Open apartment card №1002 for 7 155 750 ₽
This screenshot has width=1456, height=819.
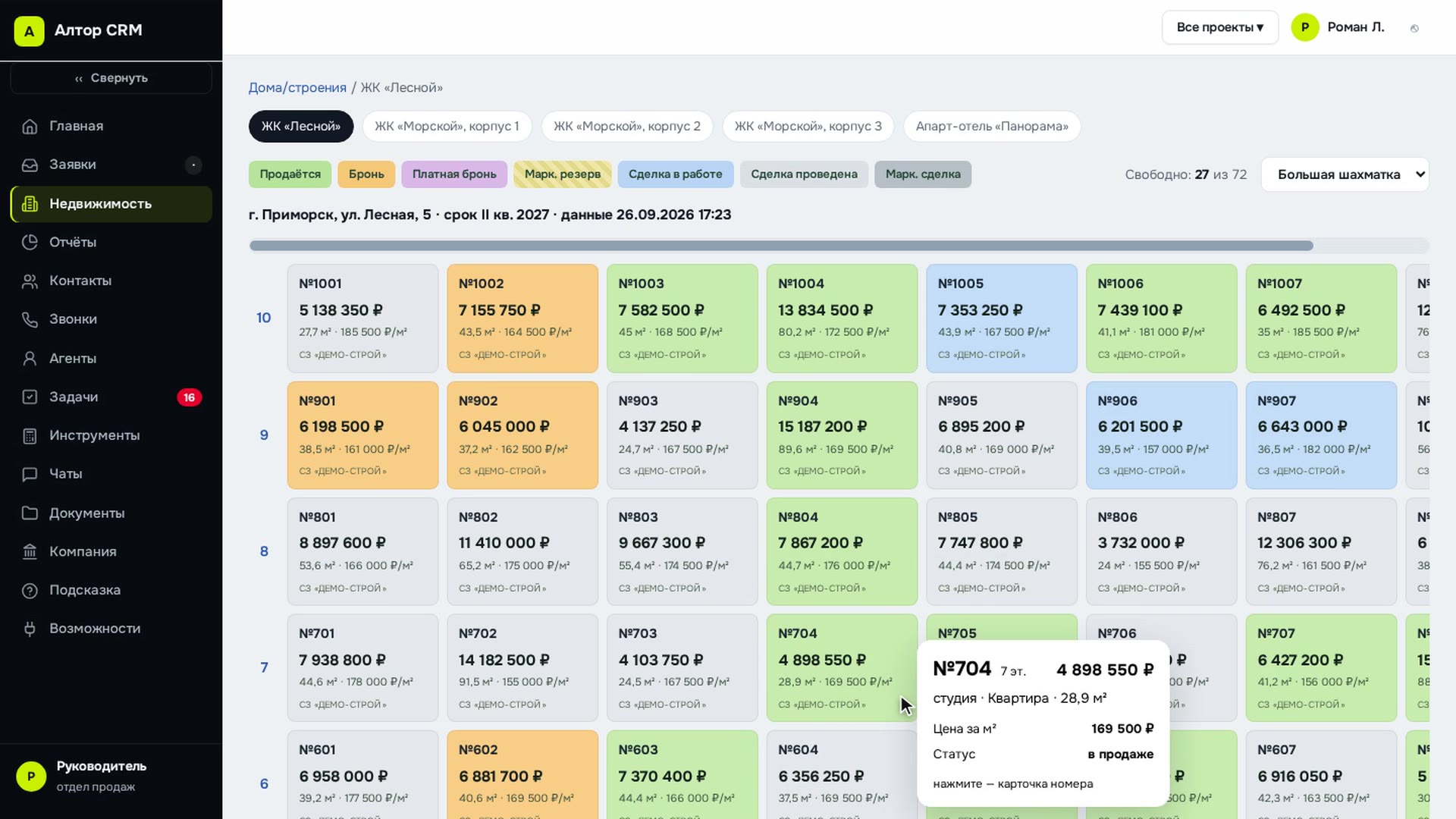pyautogui.click(x=522, y=318)
